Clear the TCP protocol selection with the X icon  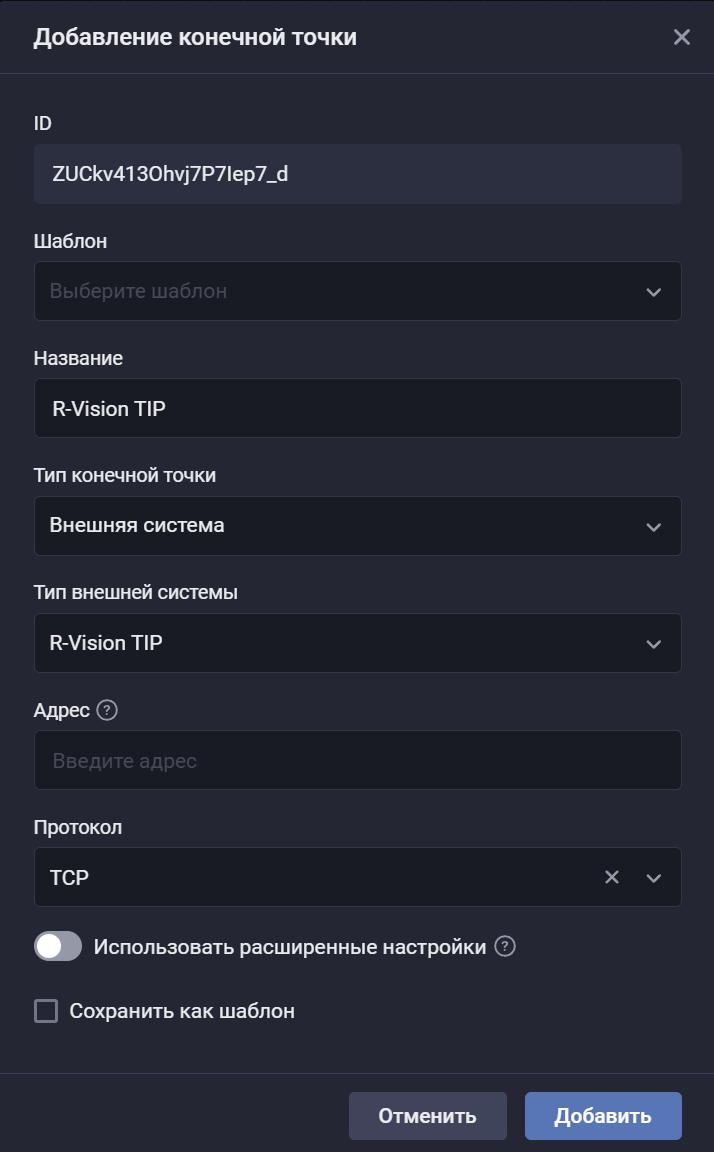[610, 877]
